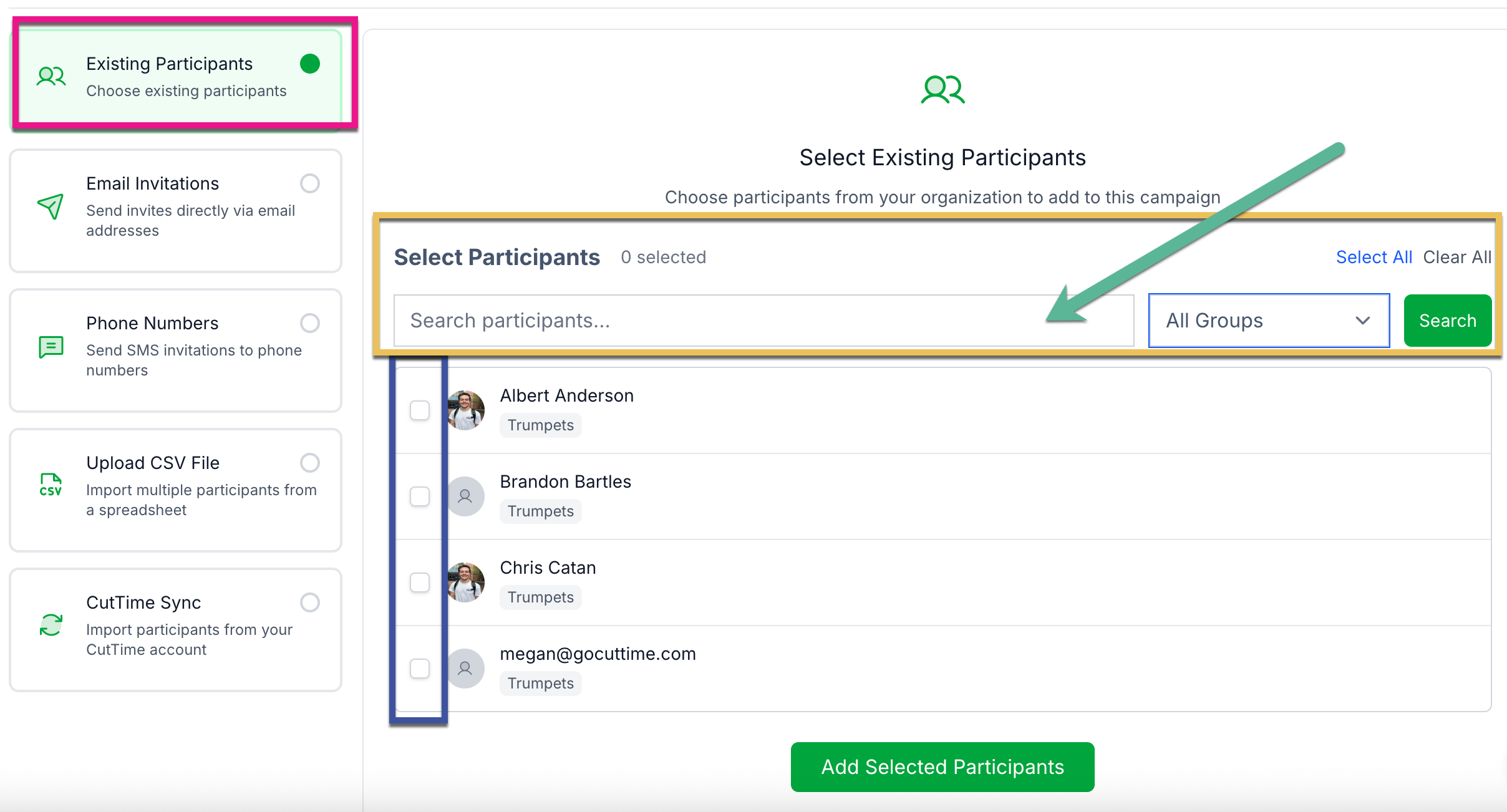
Task: Click the Upload CSV File icon
Action: tap(51, 485)
